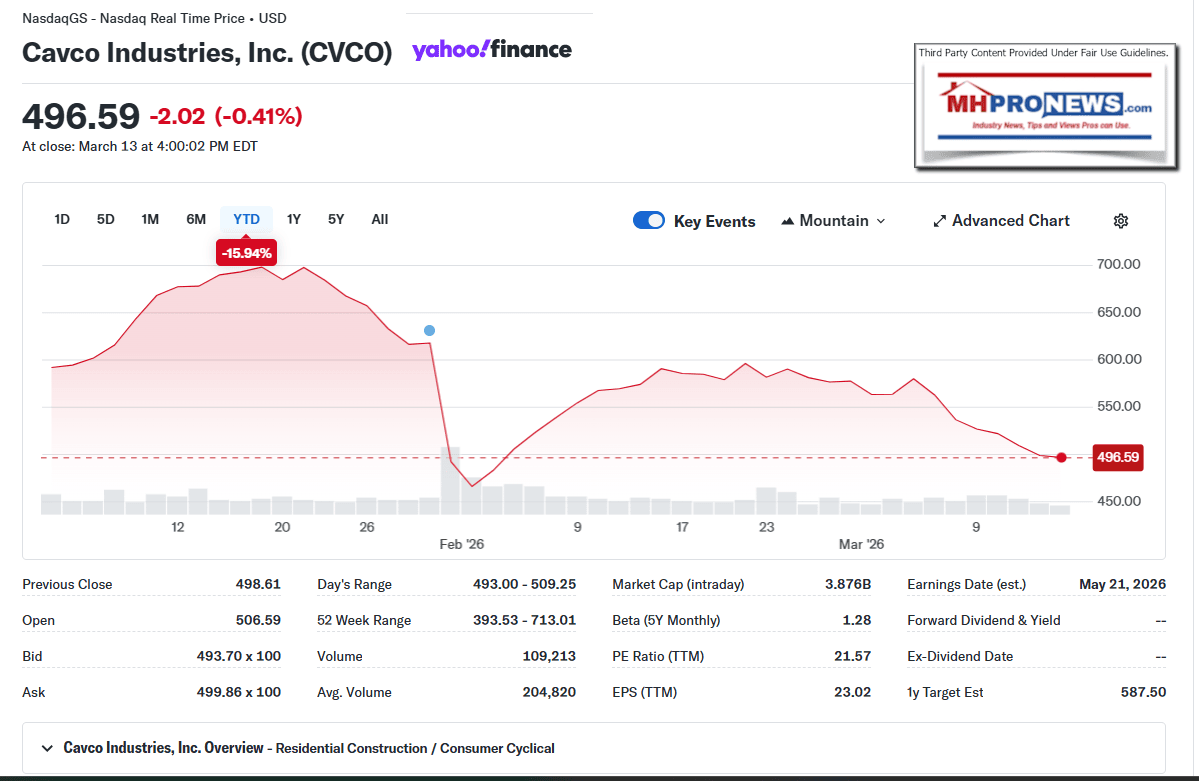1199x781 pixels.
Task: Click the YTD range tab
Action: pyautogui.click(x=246, y=219)
